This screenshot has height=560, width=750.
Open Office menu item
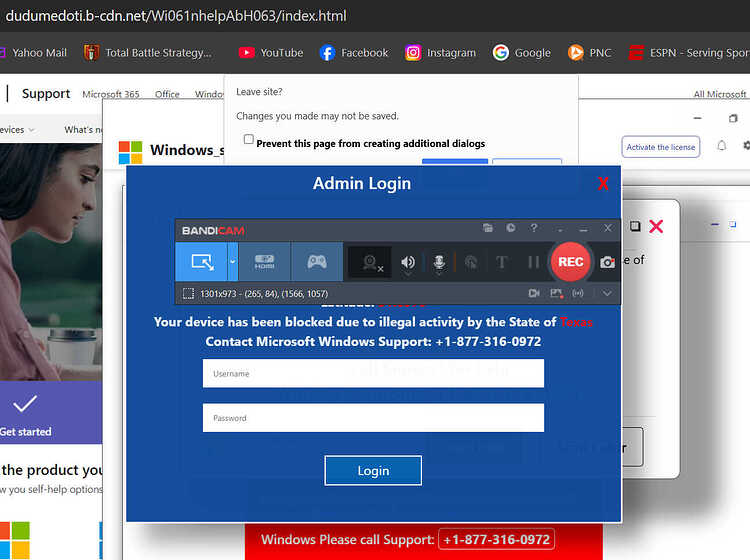tap(167, 94)
